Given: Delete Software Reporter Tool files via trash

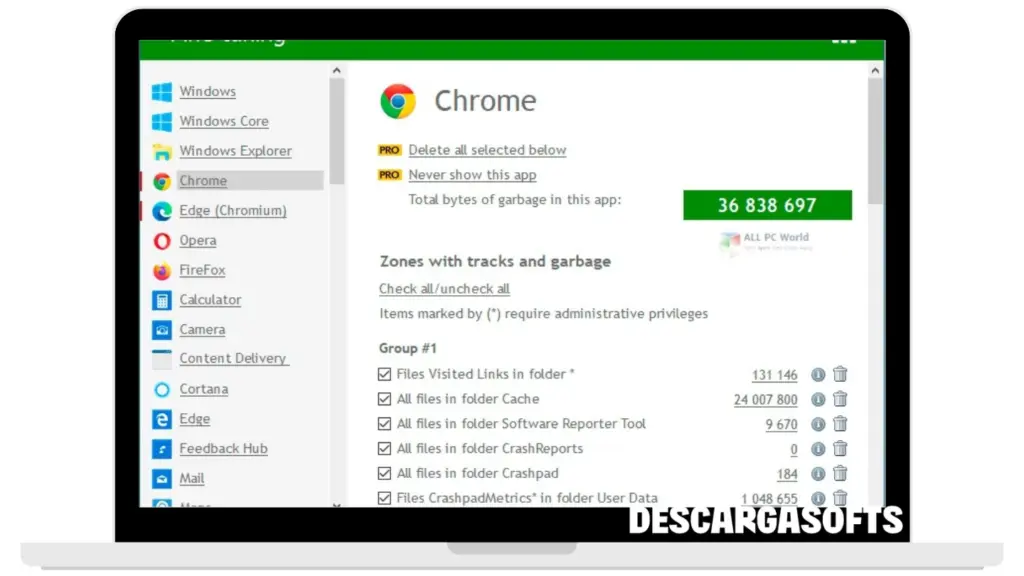Looking at the screenshot, I should click(x=840, y=424).
